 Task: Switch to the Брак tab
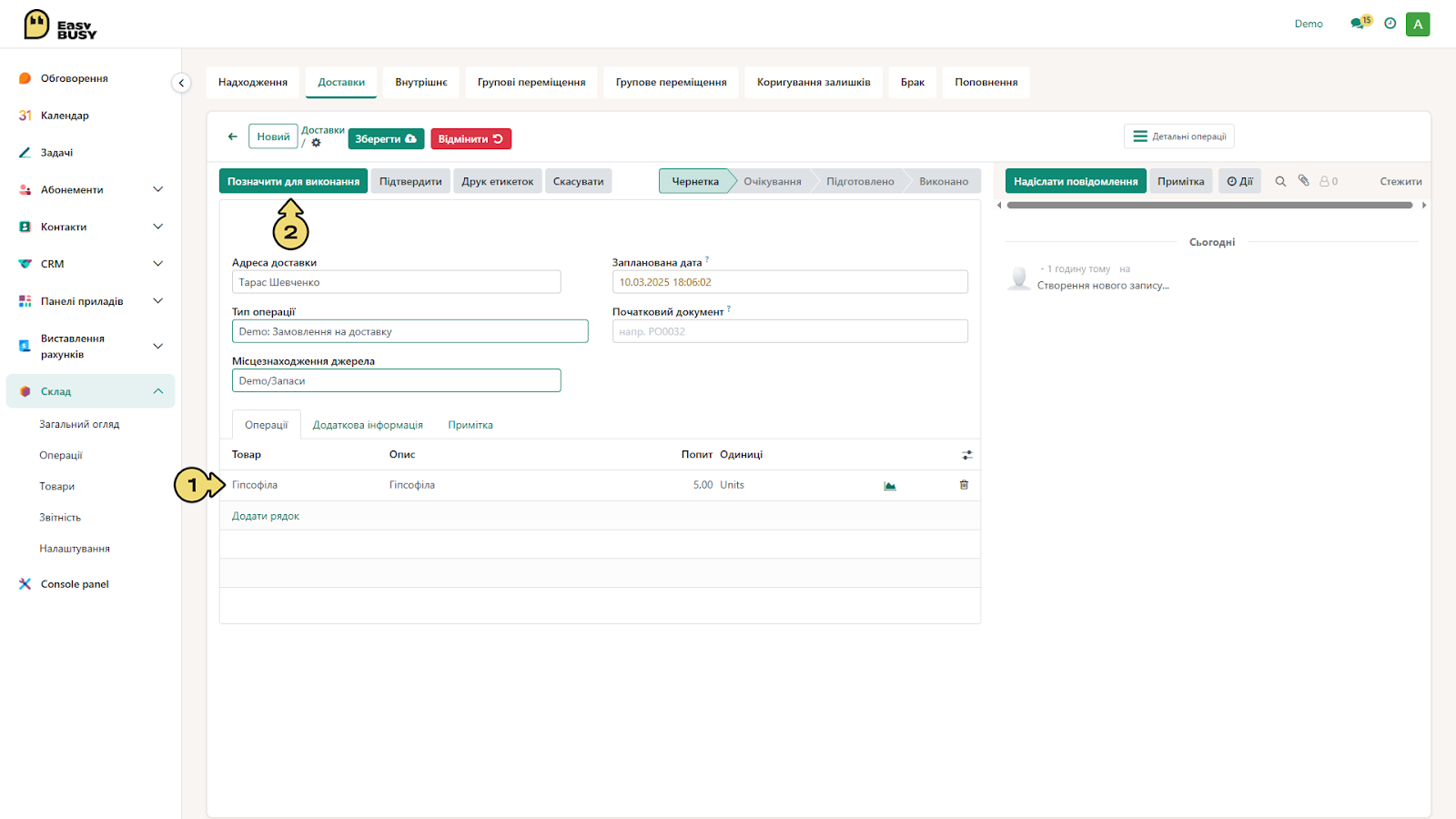pos(913,82)
